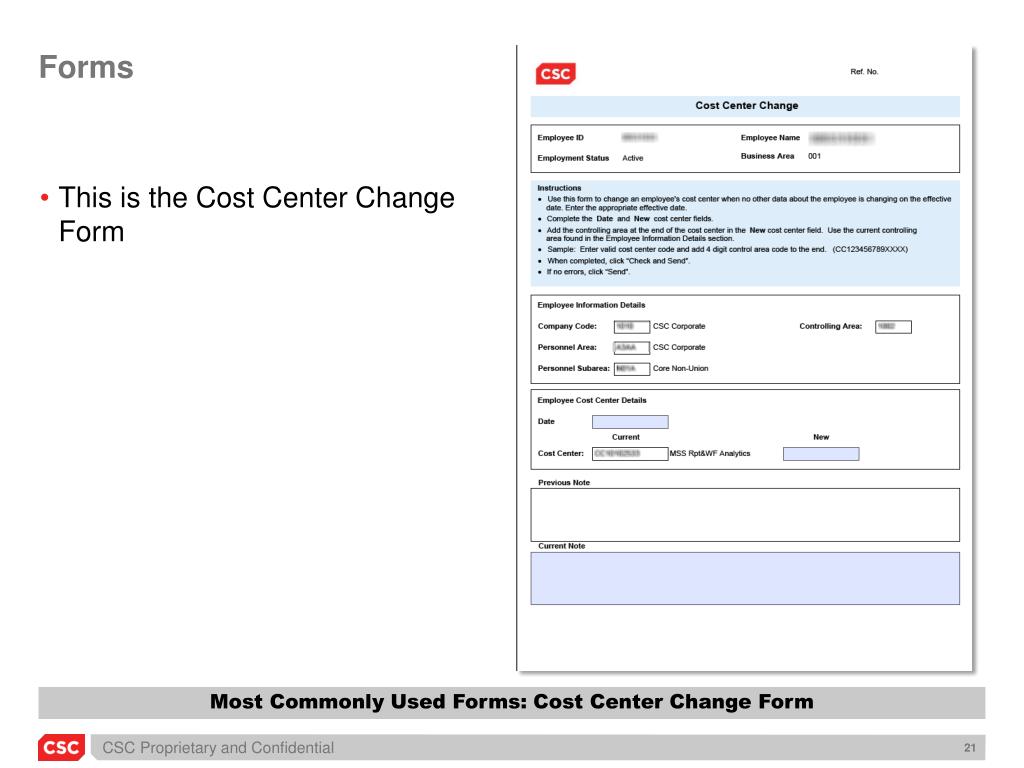This screenshot has width=1024, height=768.
Task: Click the 'Sample: Enter valid cost center code' line
Action: pyautogui.click(x=727, y=249)
